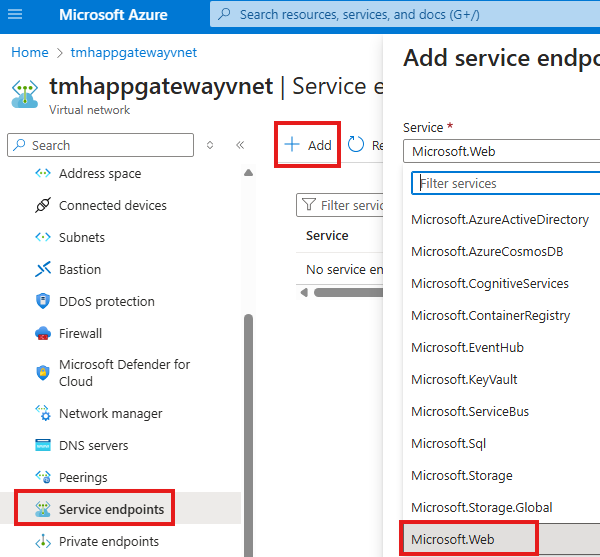Open Private endpoints menu item
This screenshot has width=600, height=557.
(109, 542)
